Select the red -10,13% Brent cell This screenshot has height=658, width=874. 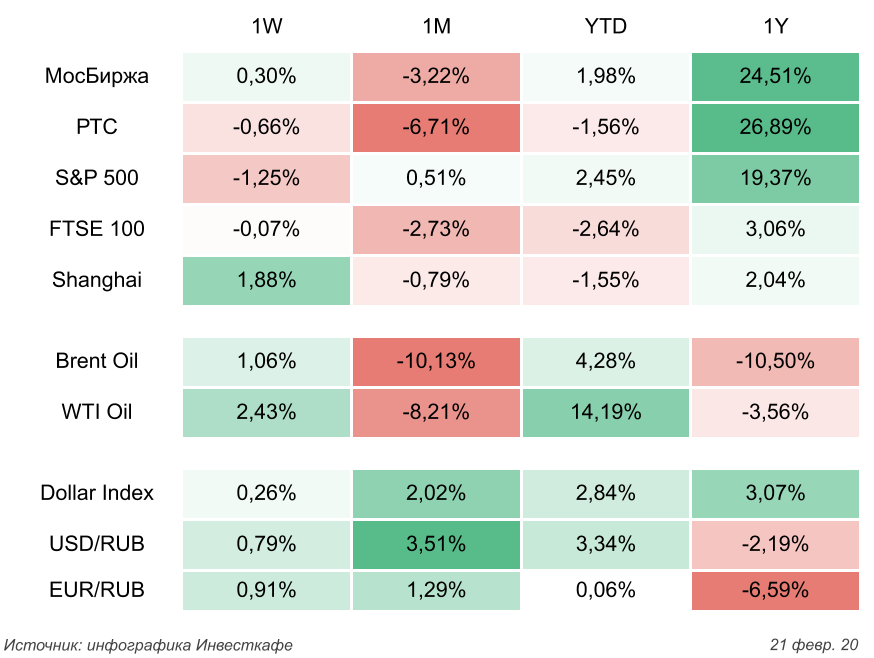437,361
